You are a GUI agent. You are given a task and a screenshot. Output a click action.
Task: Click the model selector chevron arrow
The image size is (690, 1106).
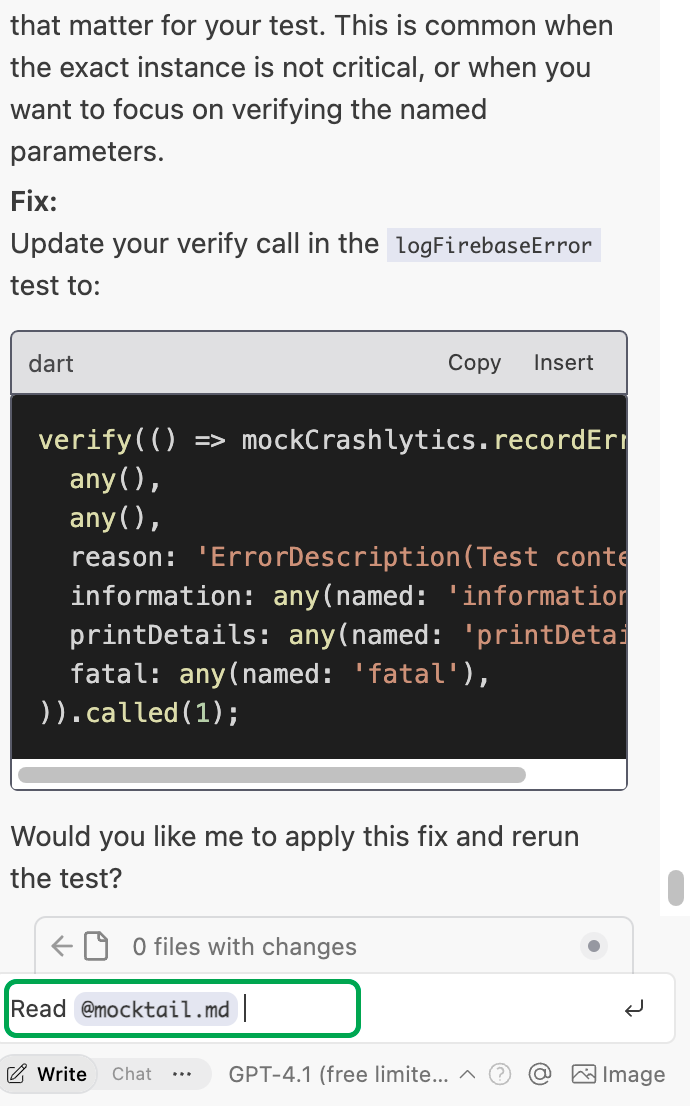(467, 1074)
